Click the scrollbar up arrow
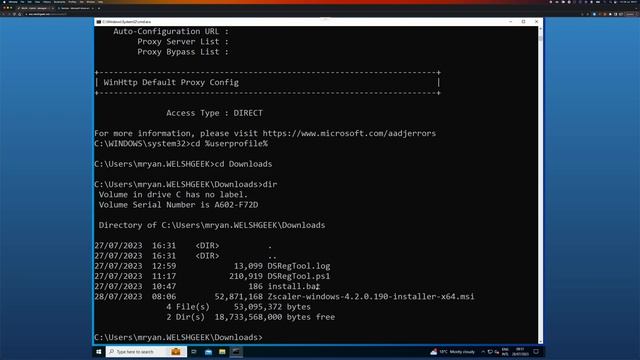 540,29
